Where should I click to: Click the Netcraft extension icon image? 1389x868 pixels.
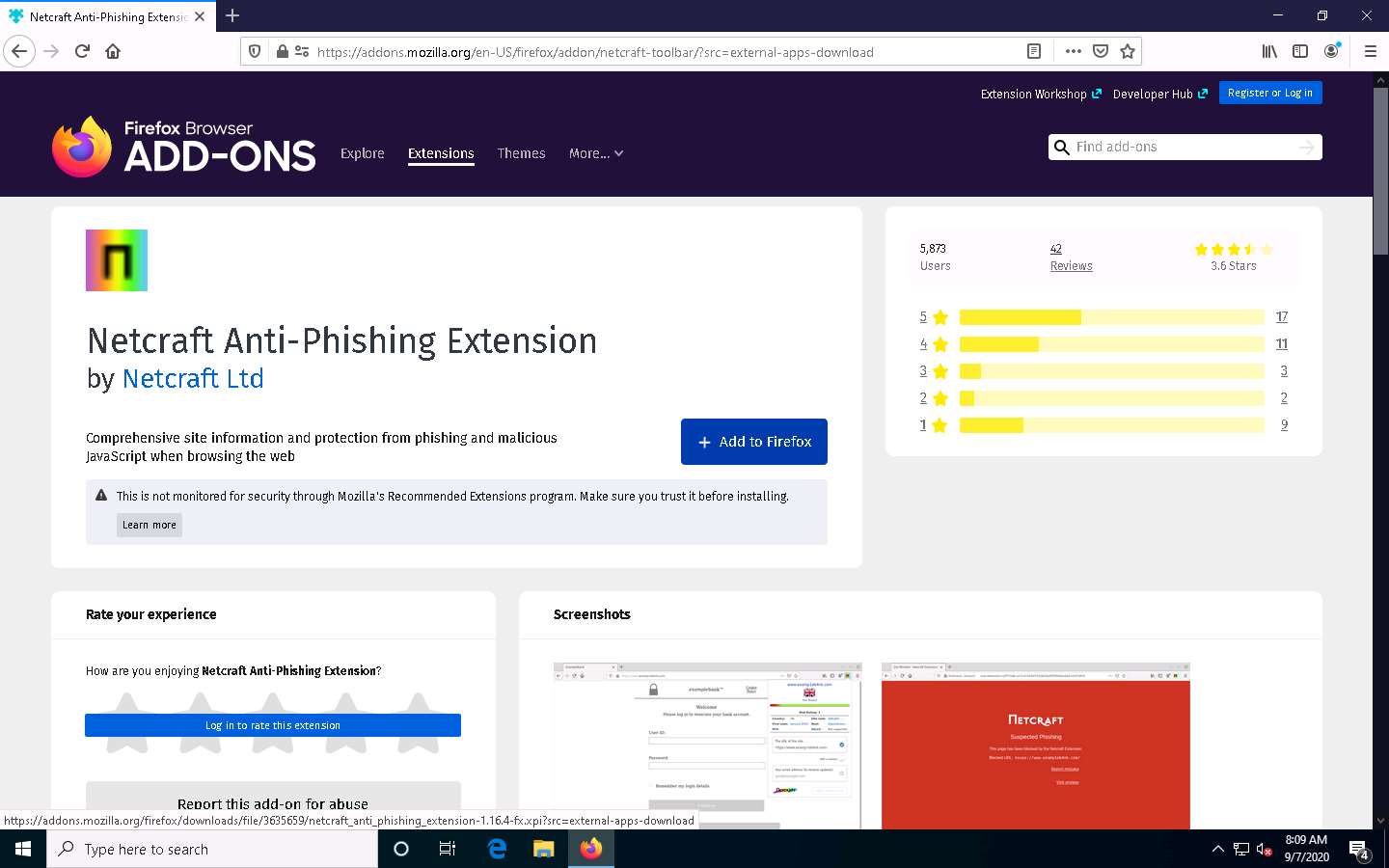(x=117, y=260)
